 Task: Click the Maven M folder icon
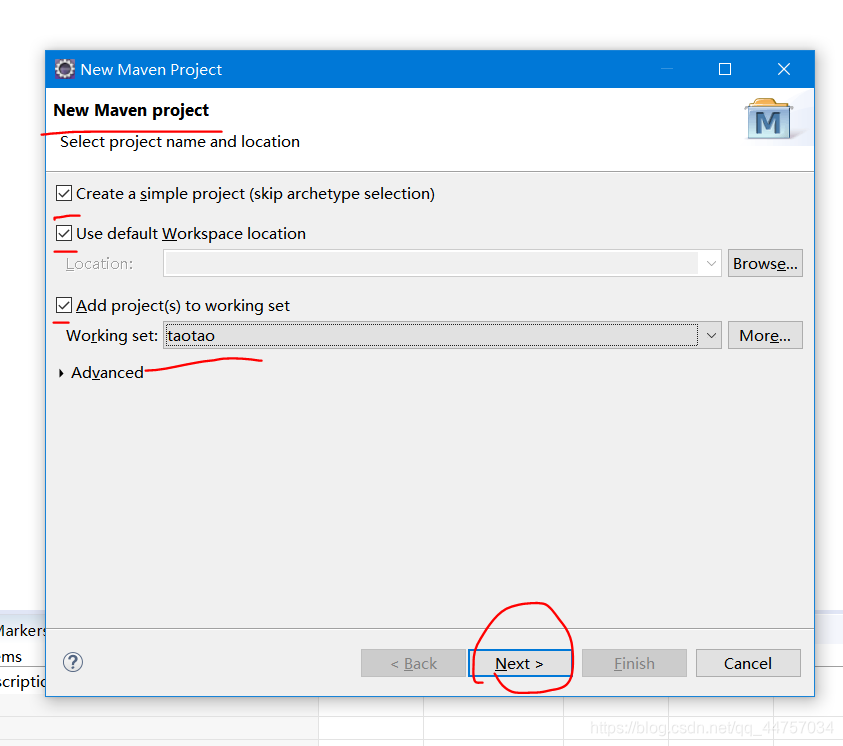coord(769,119)
